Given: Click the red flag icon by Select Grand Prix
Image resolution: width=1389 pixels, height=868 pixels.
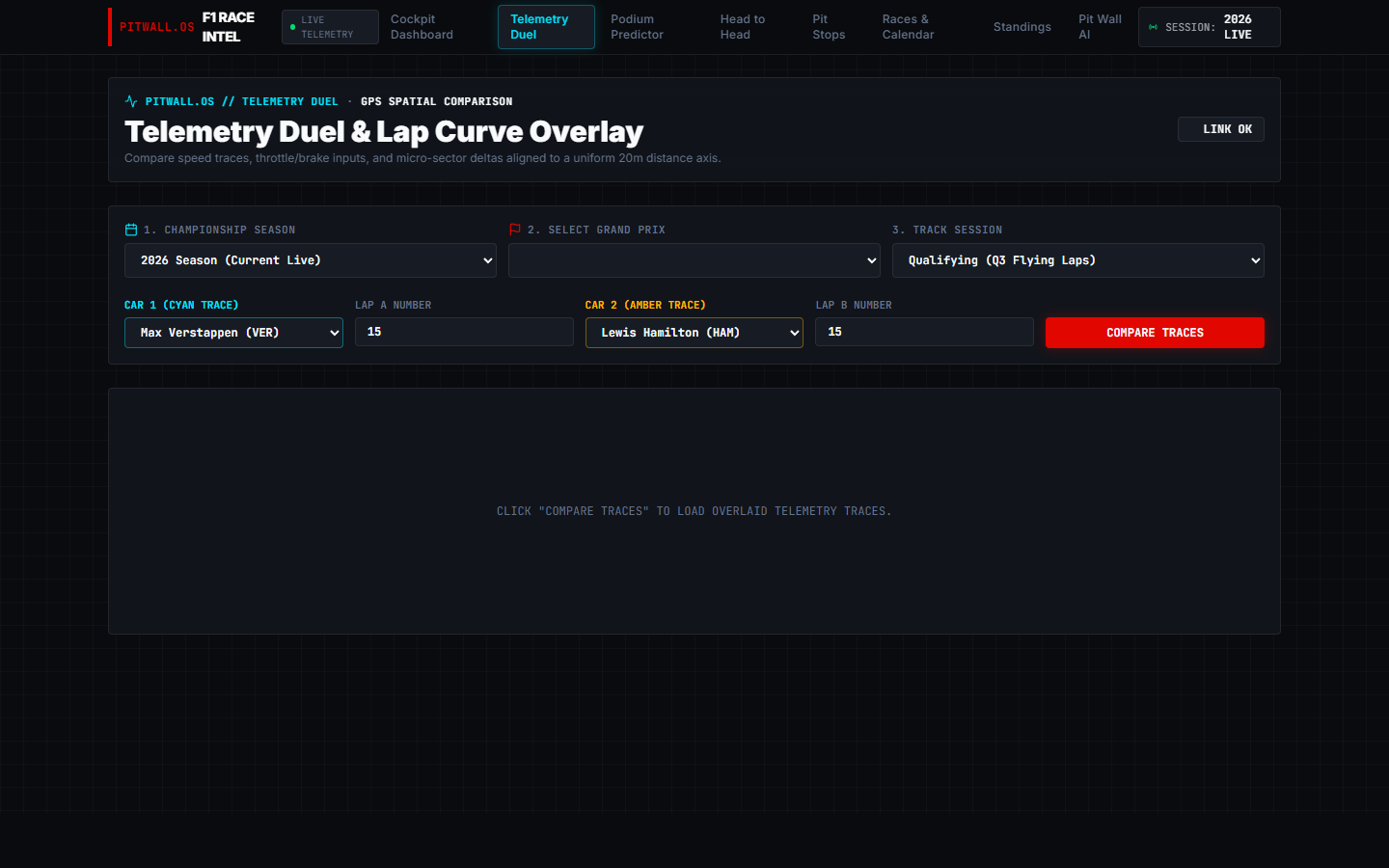Looking at the screenshot, I should tap(515, 230).
